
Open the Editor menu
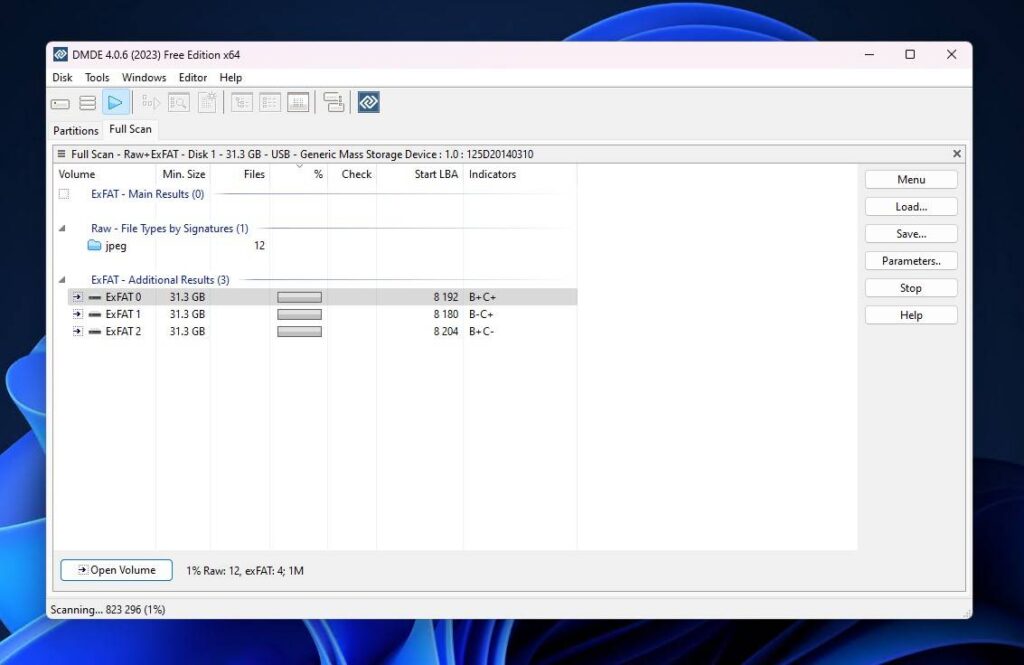point(193,78)
